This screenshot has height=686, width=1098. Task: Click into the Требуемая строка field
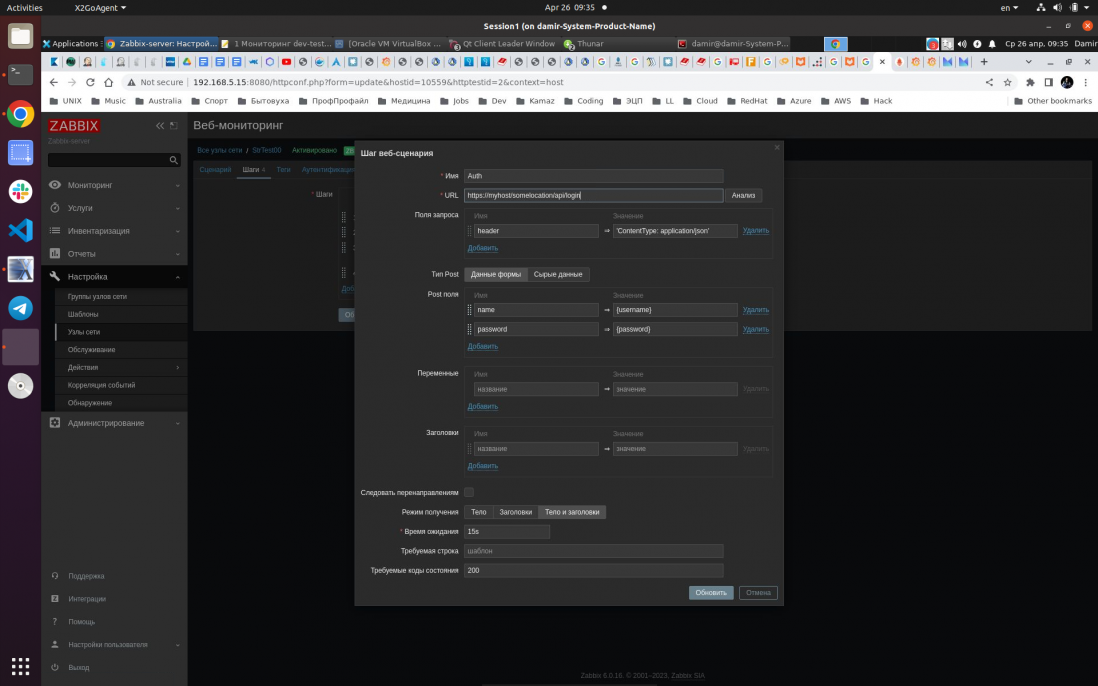593,551
